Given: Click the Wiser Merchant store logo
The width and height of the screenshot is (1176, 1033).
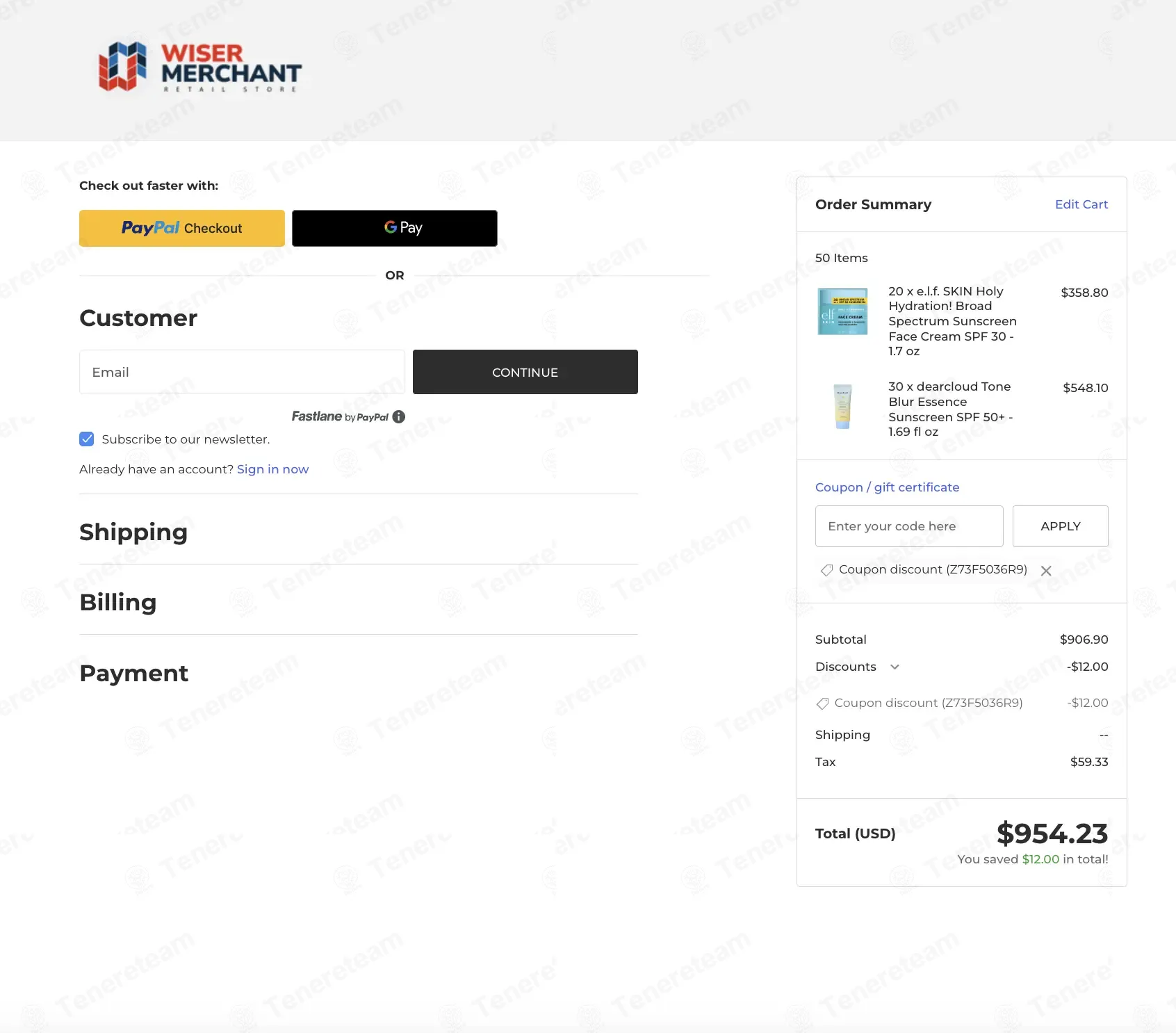Looking at the screenshot, I should tap(199, 67).
